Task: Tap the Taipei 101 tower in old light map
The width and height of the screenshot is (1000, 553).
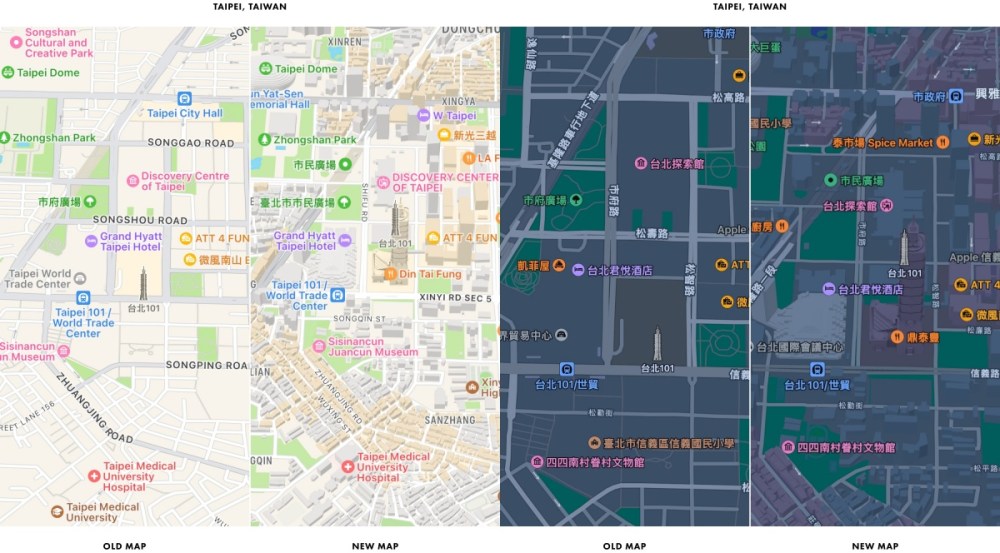Action: point(143,283)
